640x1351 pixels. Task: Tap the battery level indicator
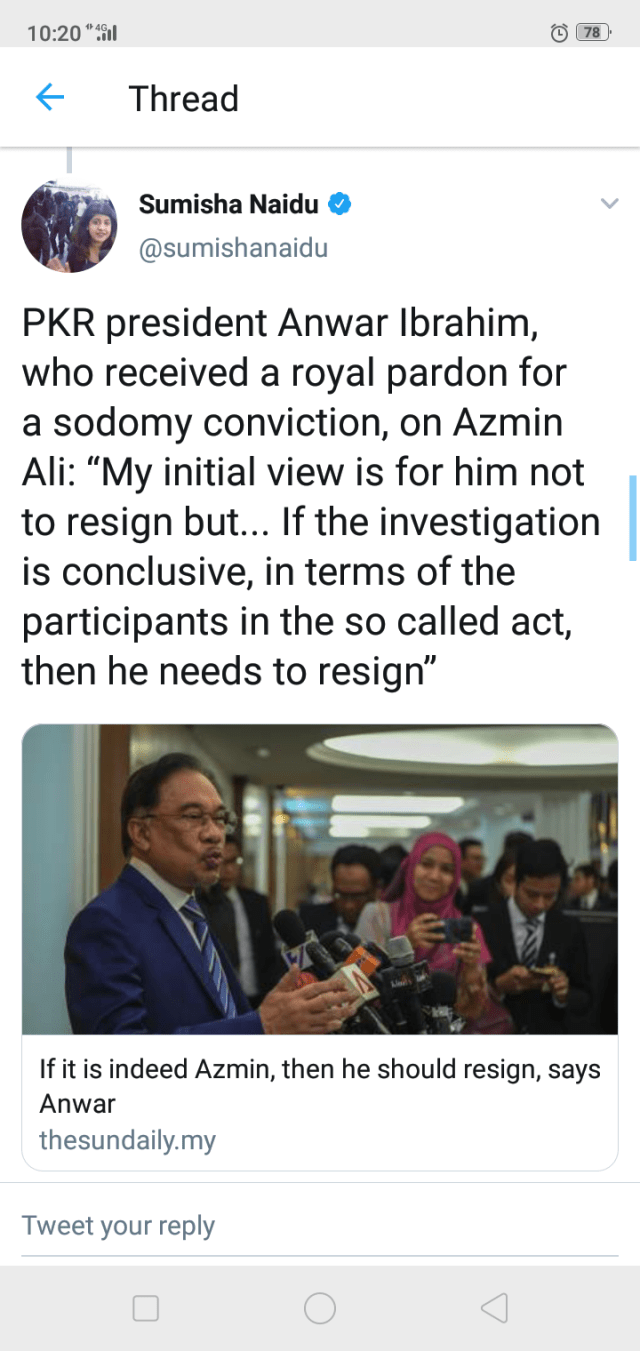593,32
